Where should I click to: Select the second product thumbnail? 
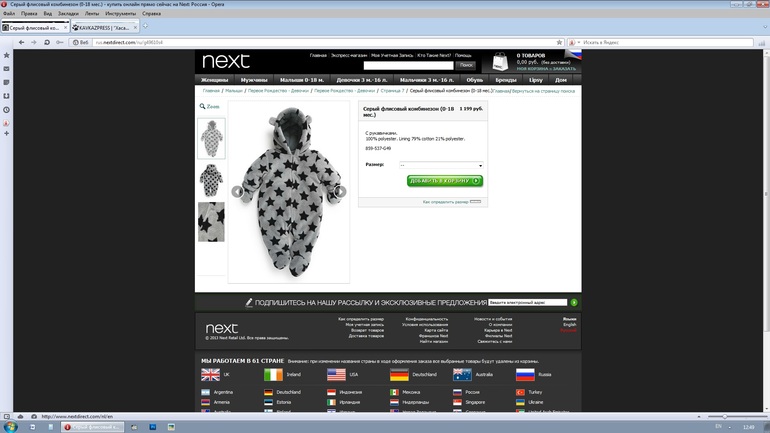click(x=211, y=180)
